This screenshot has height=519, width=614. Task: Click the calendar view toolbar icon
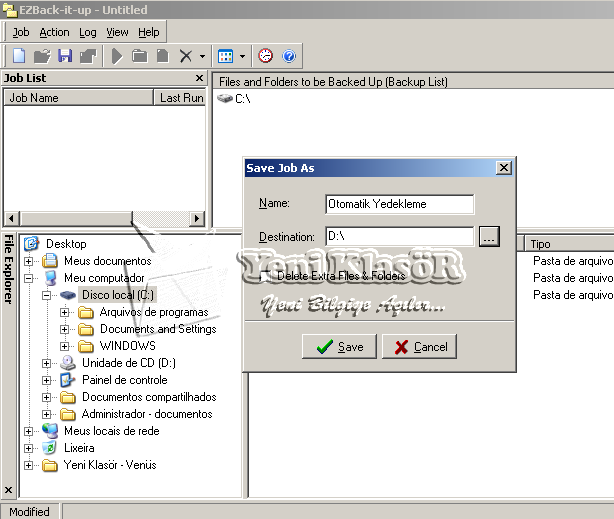(x=226, y=56)
